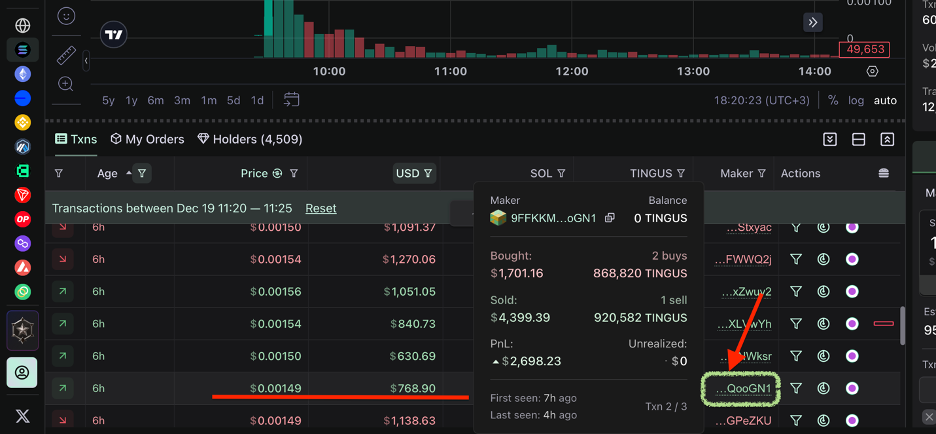Switch to the Holders tab

(250, 139)
